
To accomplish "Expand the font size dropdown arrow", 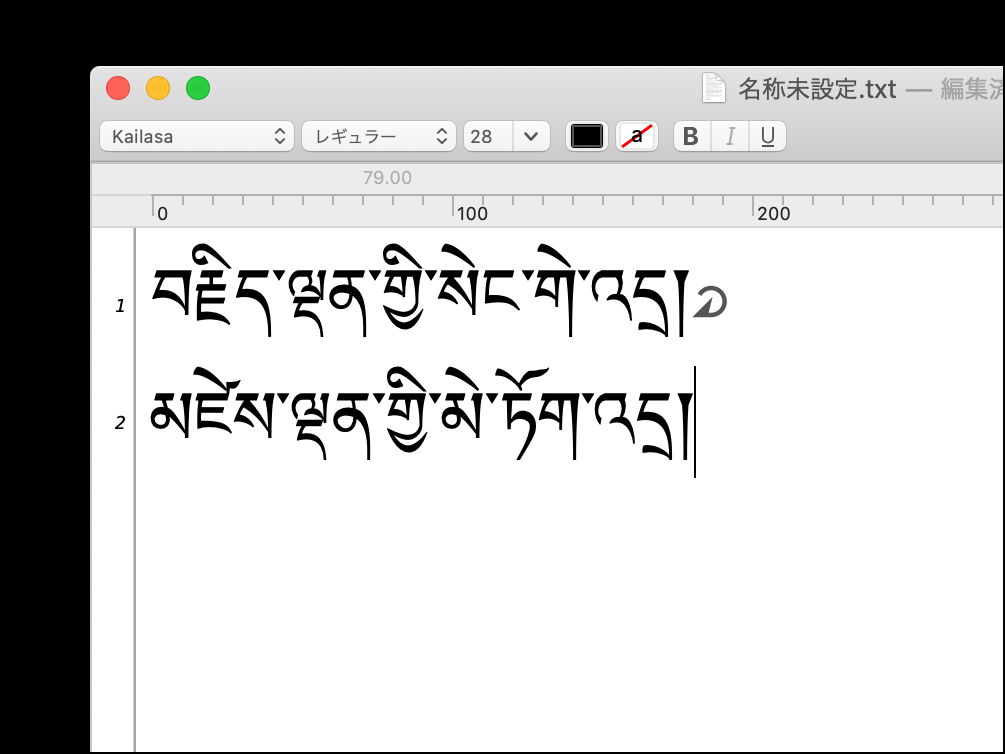I will tap(531, 137).
